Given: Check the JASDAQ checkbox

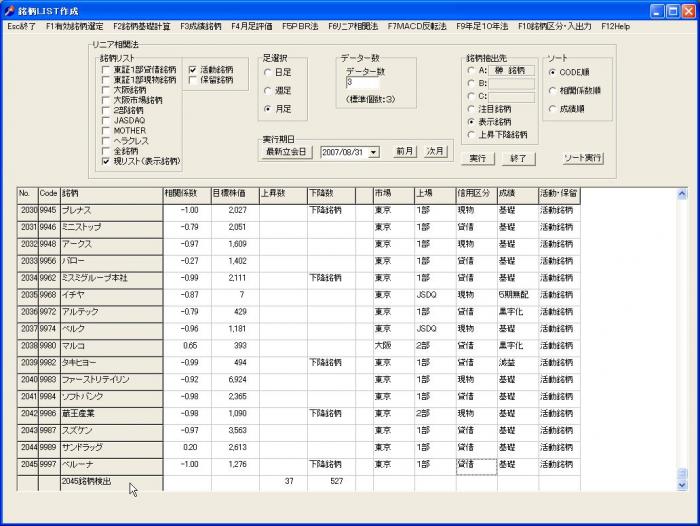Looking at the screenshot, I should tap(106, 119).
